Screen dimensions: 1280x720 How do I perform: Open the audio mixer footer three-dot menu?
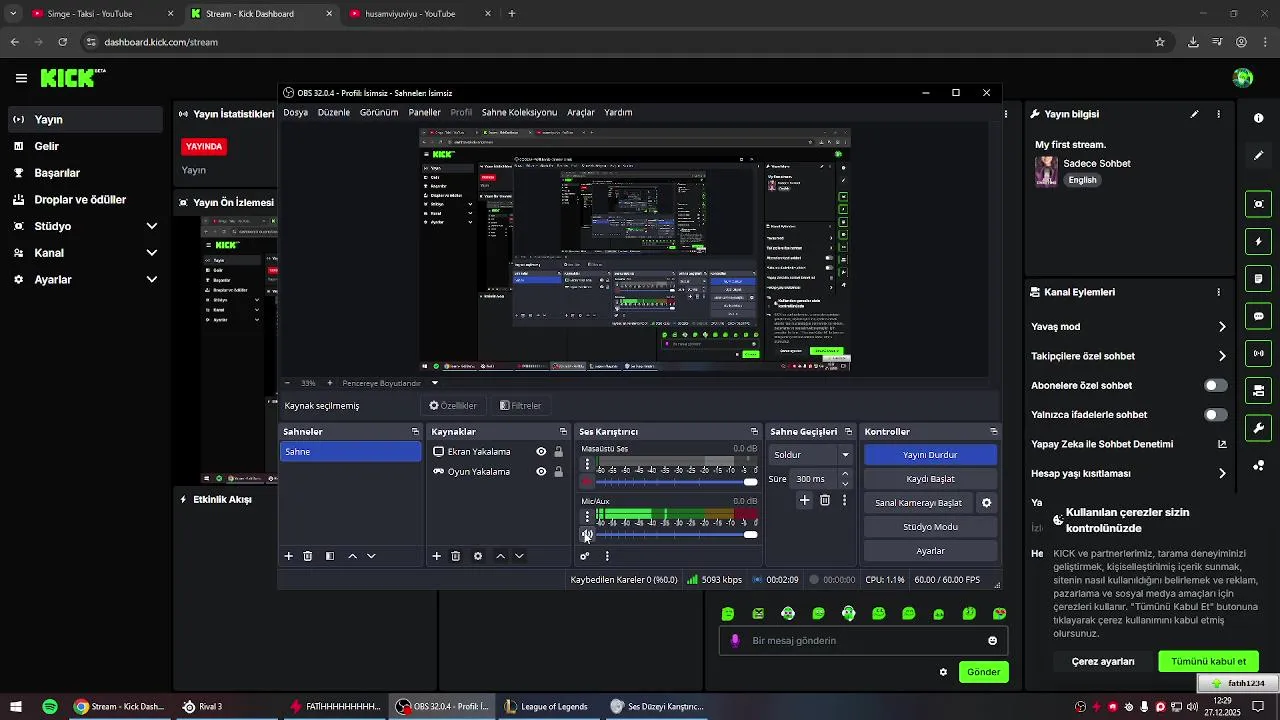click(x=607, y=556)
